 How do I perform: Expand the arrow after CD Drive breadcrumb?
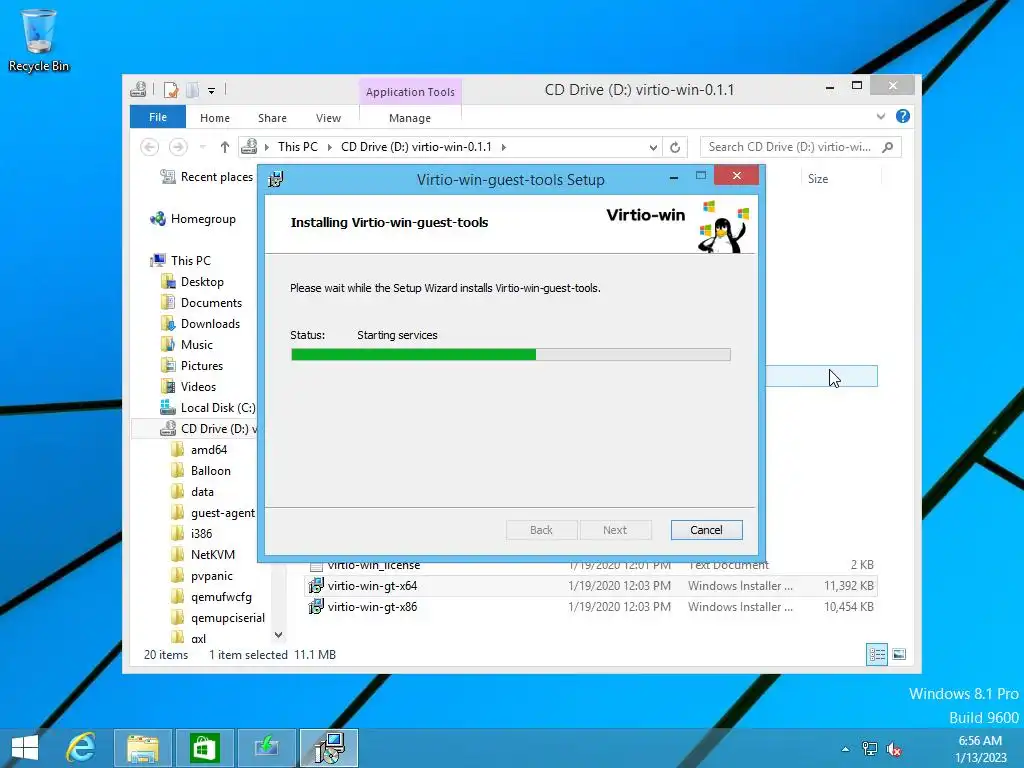[504, 147]
